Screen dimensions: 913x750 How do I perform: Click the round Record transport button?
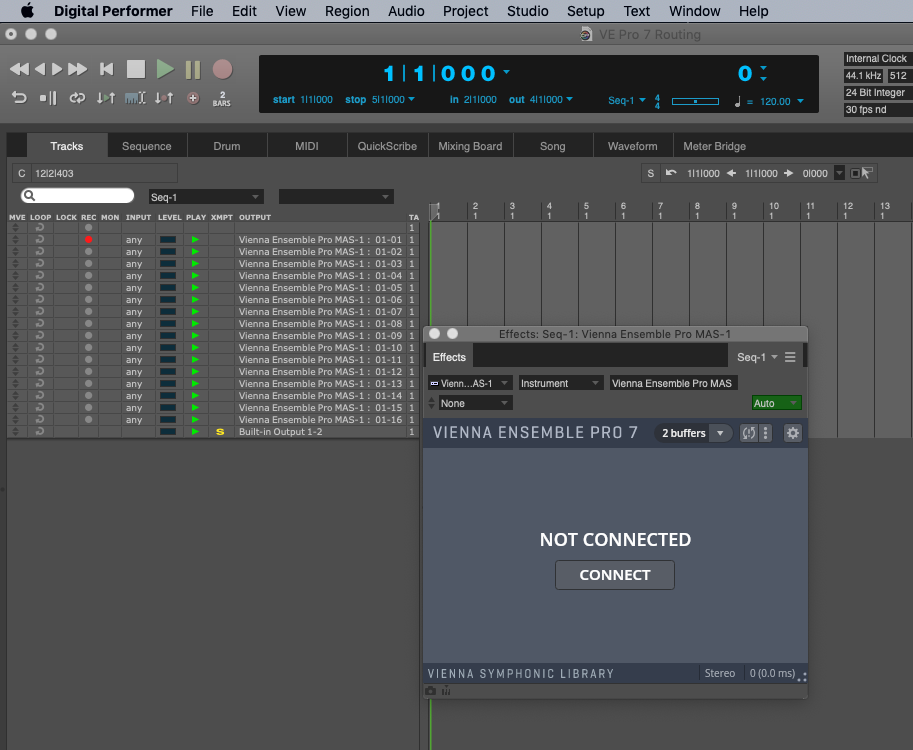(x=222, y=69)
